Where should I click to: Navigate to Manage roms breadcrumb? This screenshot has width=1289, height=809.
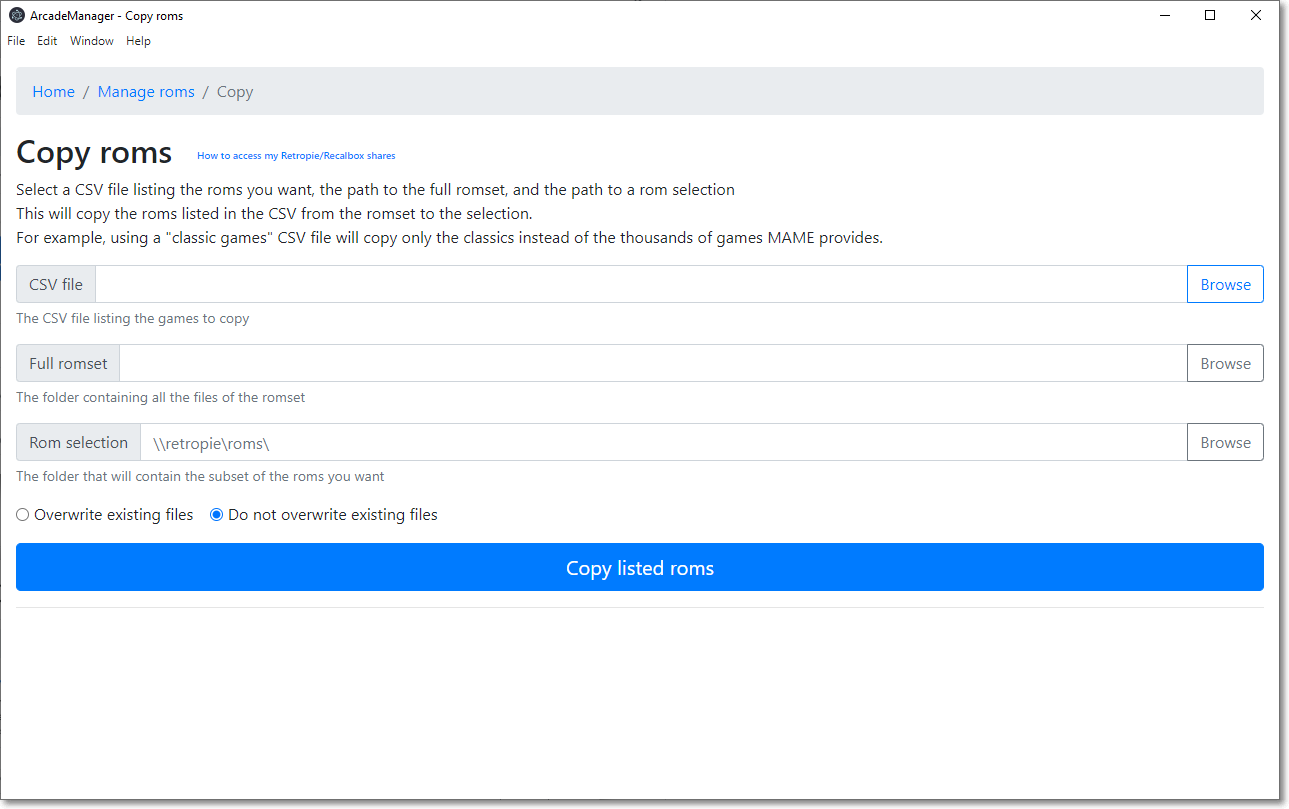(x=146, y=92)
